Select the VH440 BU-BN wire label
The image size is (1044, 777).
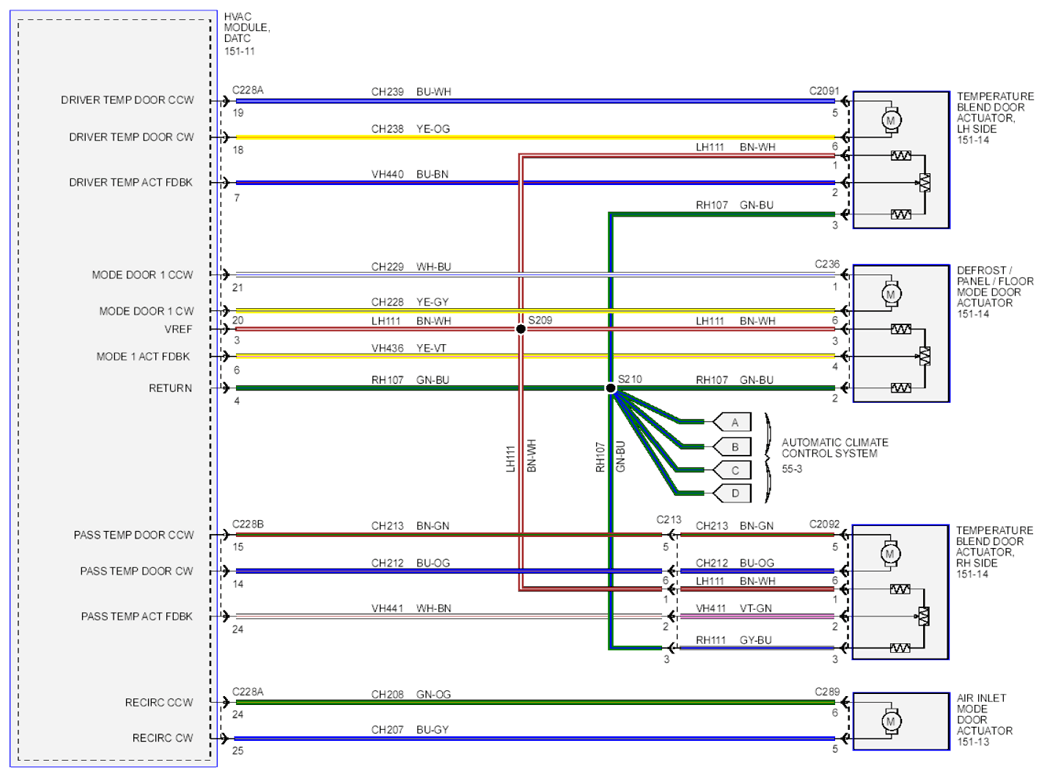click(410, 174)
